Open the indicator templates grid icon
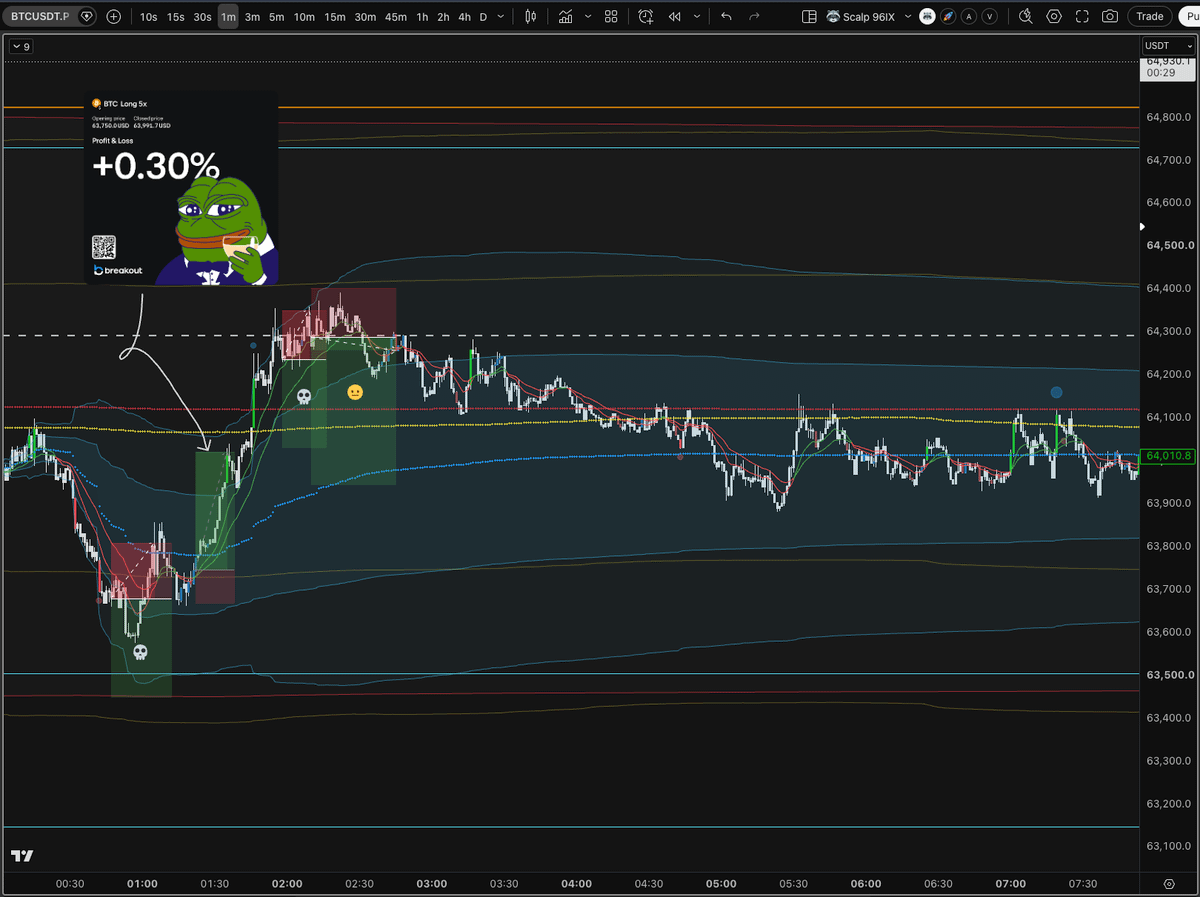The height and width of the screenshot is (897, 1200). click(610, 16)
